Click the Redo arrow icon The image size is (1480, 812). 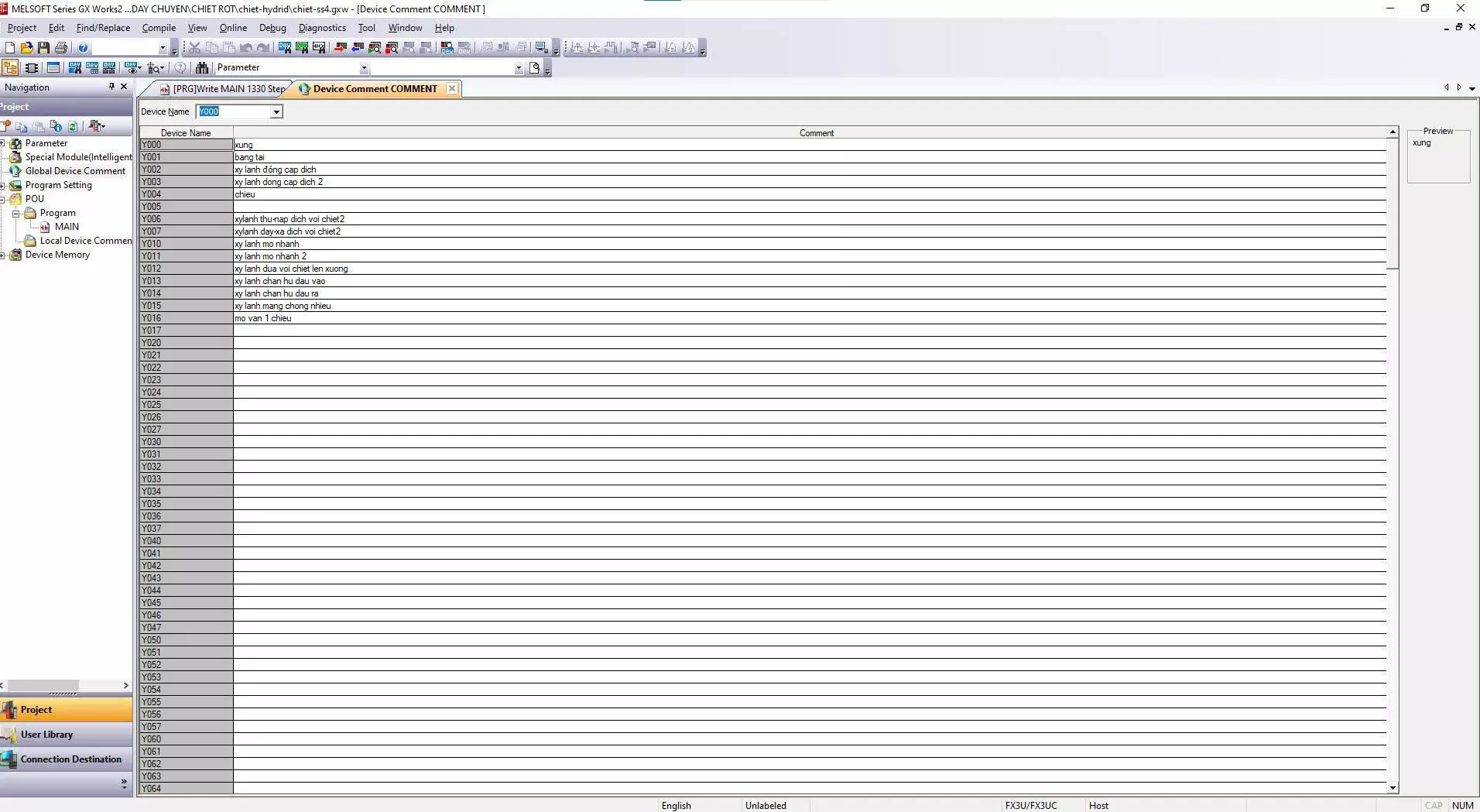[263, 48]
